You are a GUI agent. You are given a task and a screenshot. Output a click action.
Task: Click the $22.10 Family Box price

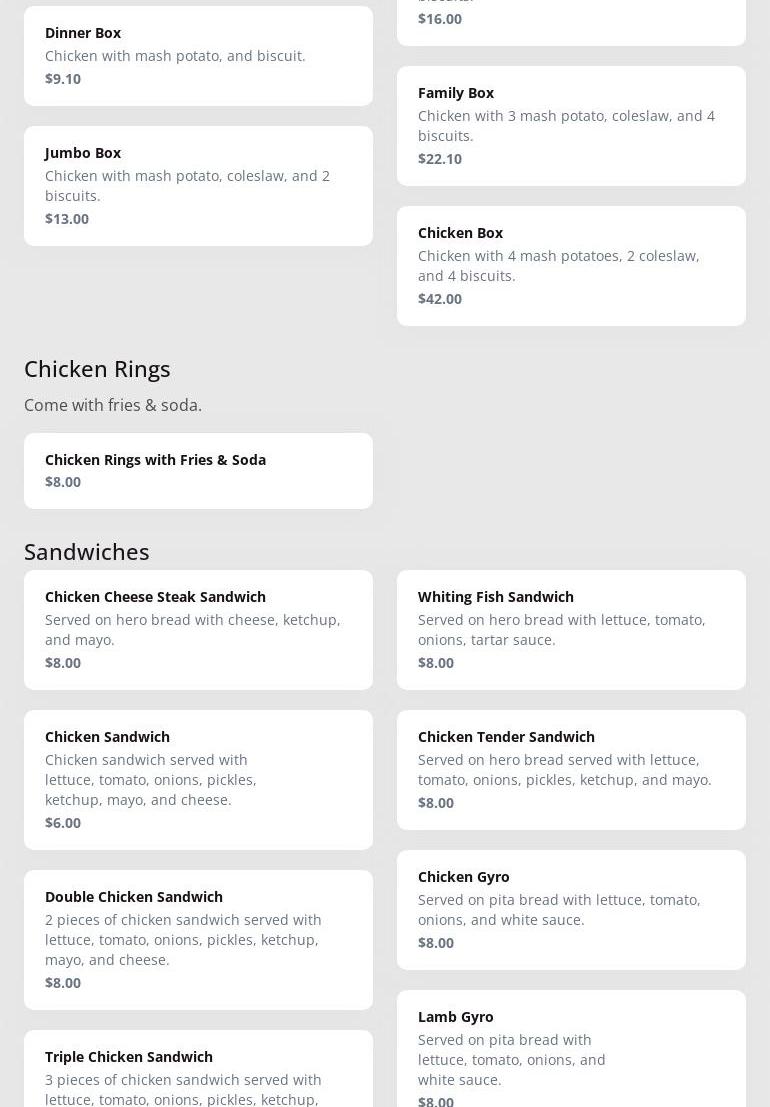coord(440,159)
